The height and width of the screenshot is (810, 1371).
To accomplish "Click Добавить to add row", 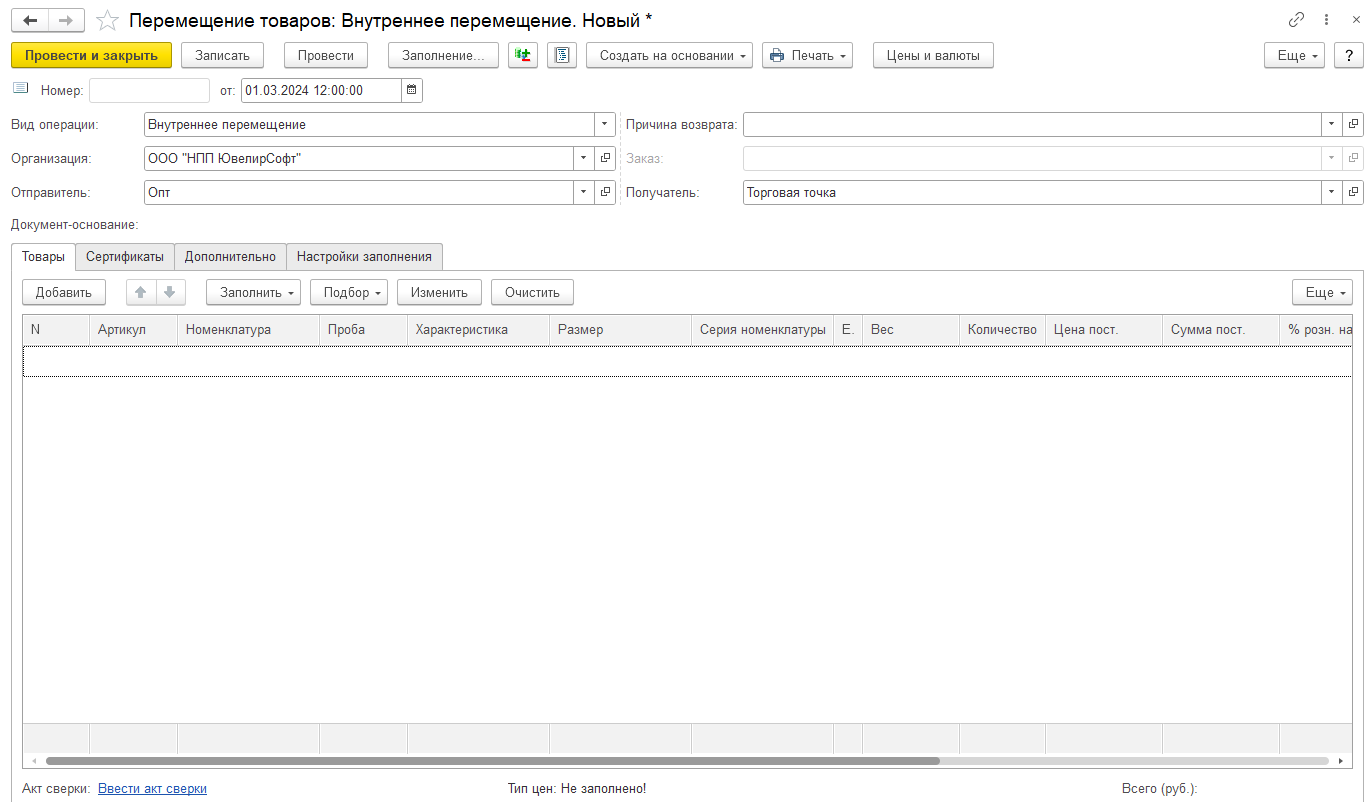I will [64, 292].
